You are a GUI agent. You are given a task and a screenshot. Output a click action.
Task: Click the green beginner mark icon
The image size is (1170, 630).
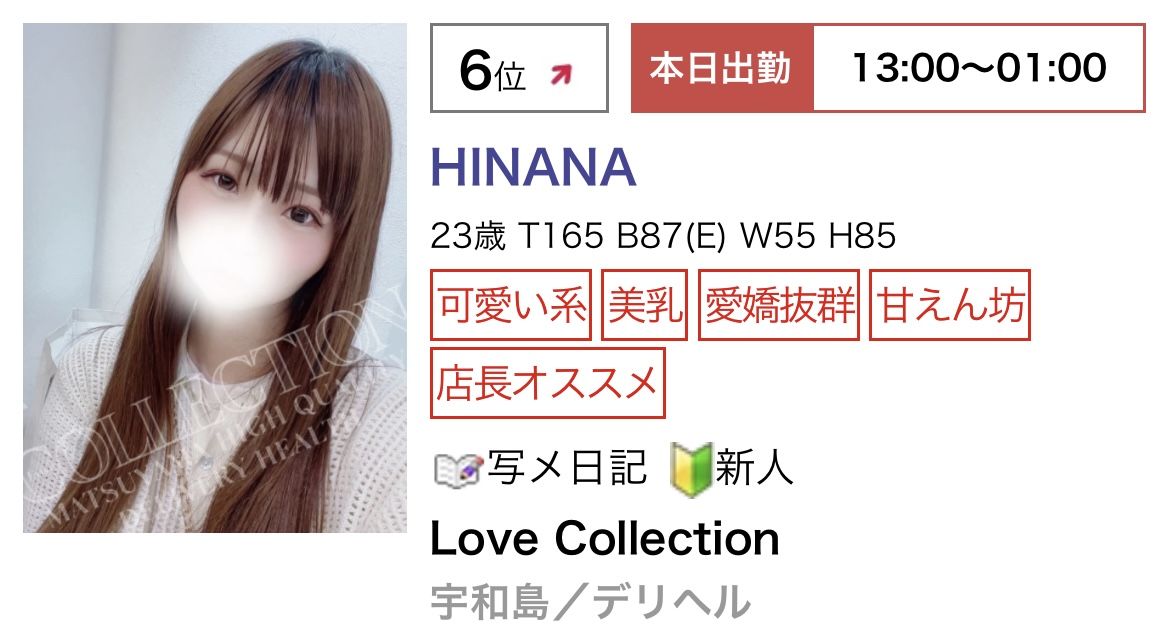pos(690,470)
